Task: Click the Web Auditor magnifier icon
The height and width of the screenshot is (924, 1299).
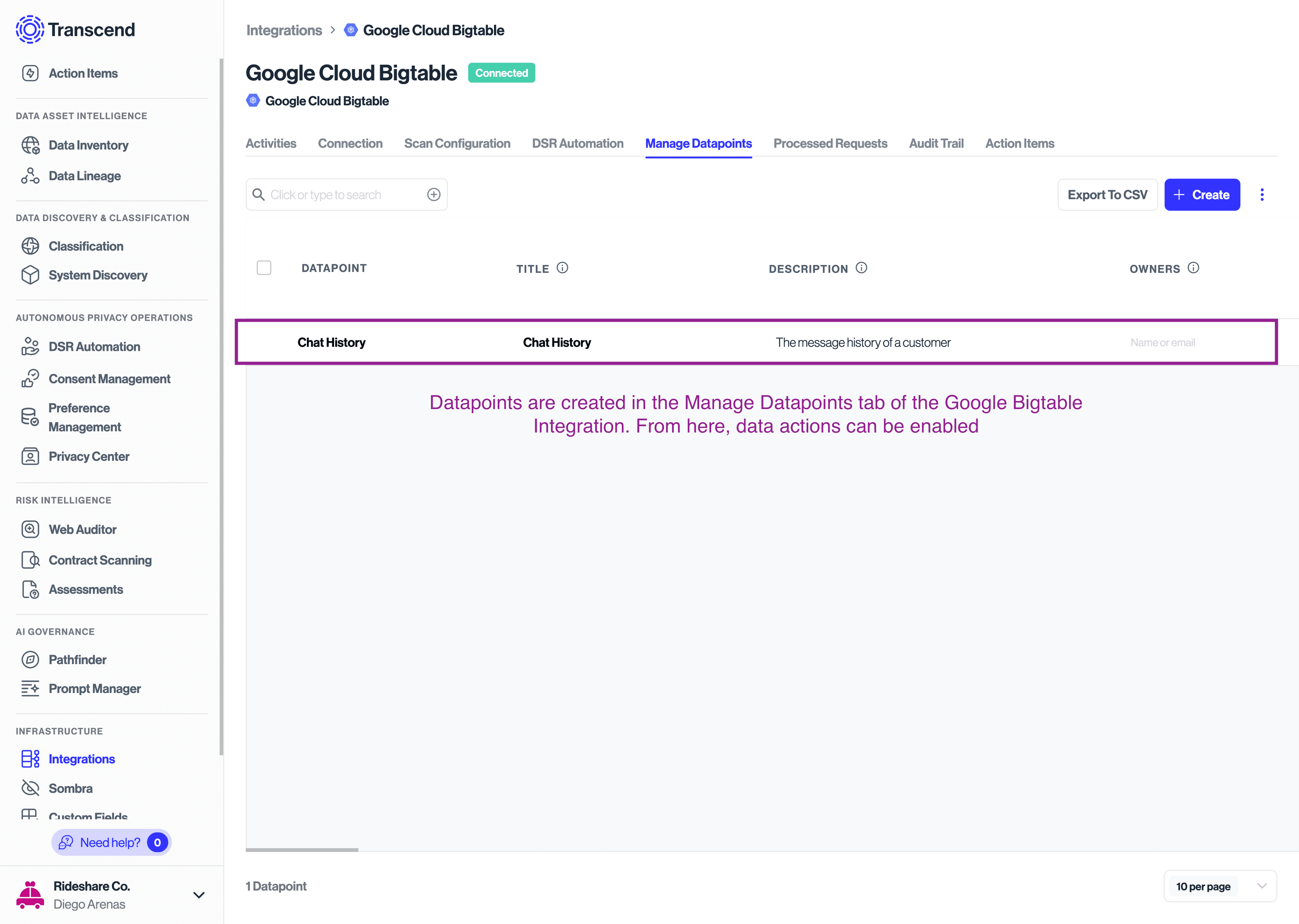Action: [x=30, y=530]
